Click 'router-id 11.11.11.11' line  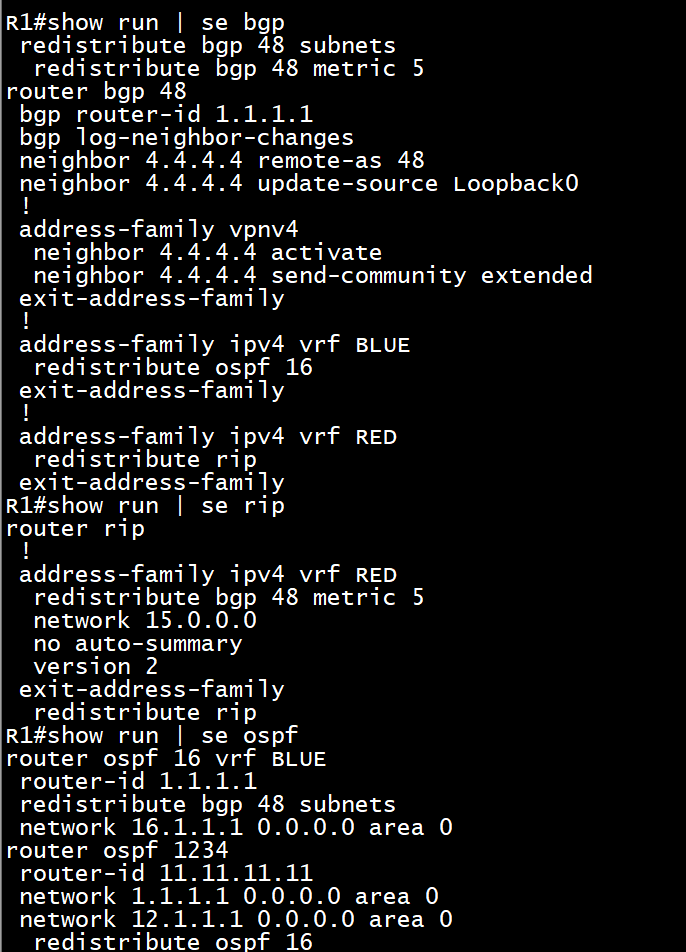point(166,874)
